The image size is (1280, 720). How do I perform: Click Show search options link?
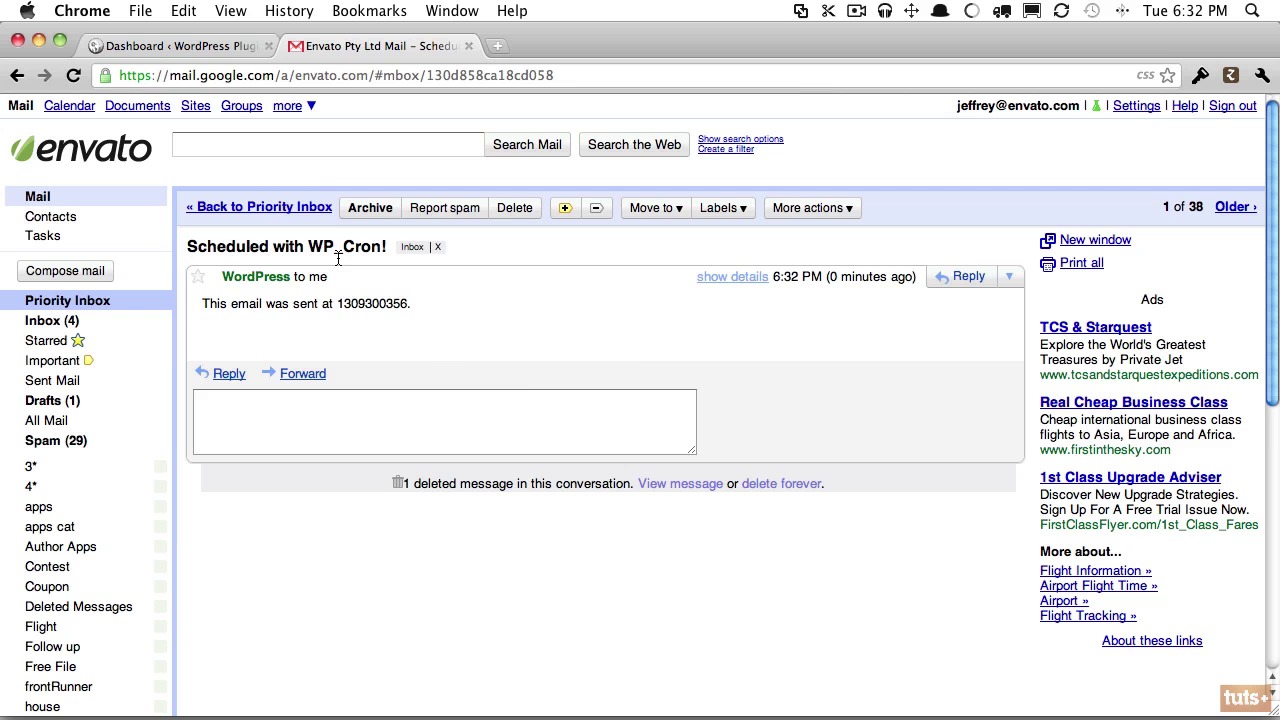pyautogui.click(x=740, y=139)
